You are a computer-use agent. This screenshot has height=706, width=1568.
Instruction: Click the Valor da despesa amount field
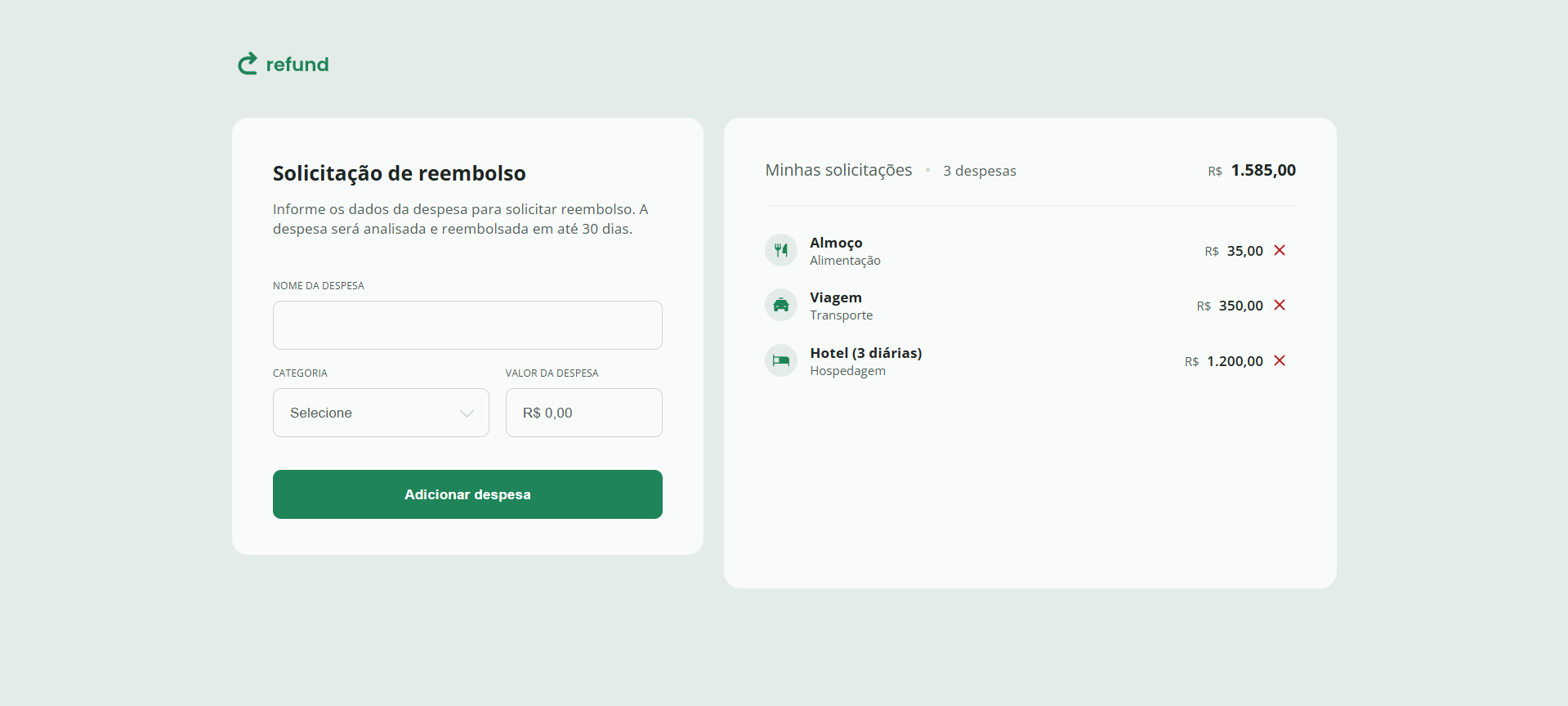click(x=583, y=413)
